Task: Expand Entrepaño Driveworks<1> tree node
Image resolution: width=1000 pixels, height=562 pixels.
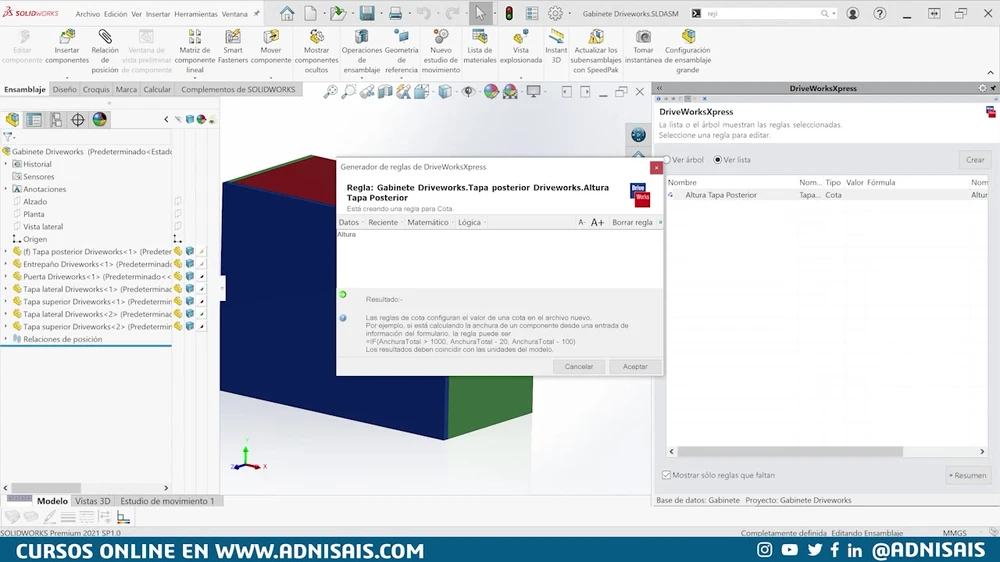Action: (x=6, y=264)
